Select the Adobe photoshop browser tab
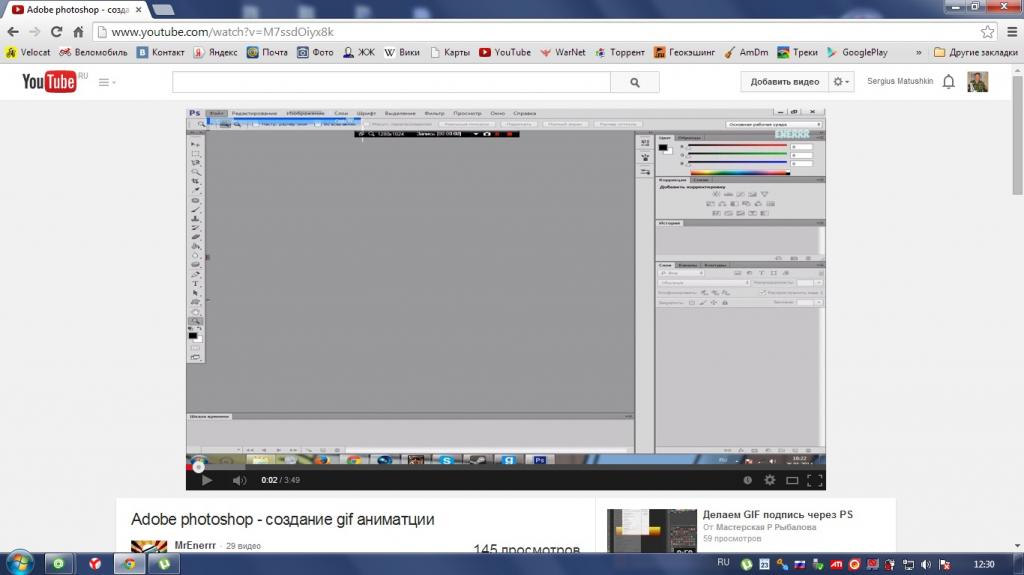This screenshot has height=575, width=1024. 77,10
